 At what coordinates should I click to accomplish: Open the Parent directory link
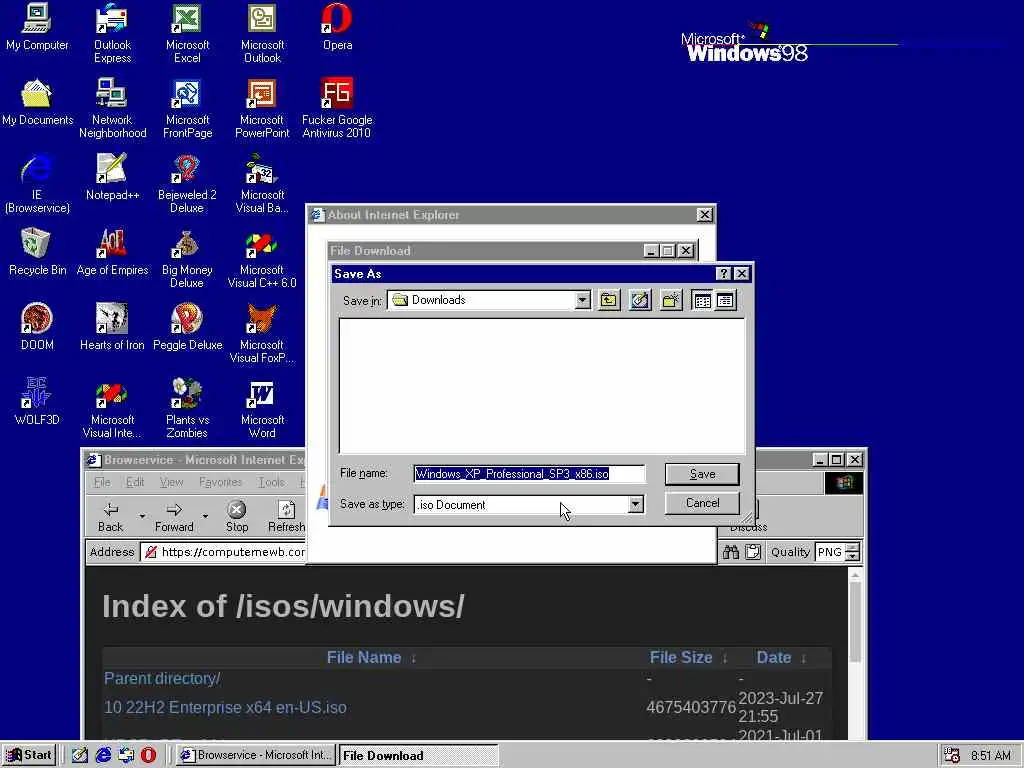pos(162,679)
